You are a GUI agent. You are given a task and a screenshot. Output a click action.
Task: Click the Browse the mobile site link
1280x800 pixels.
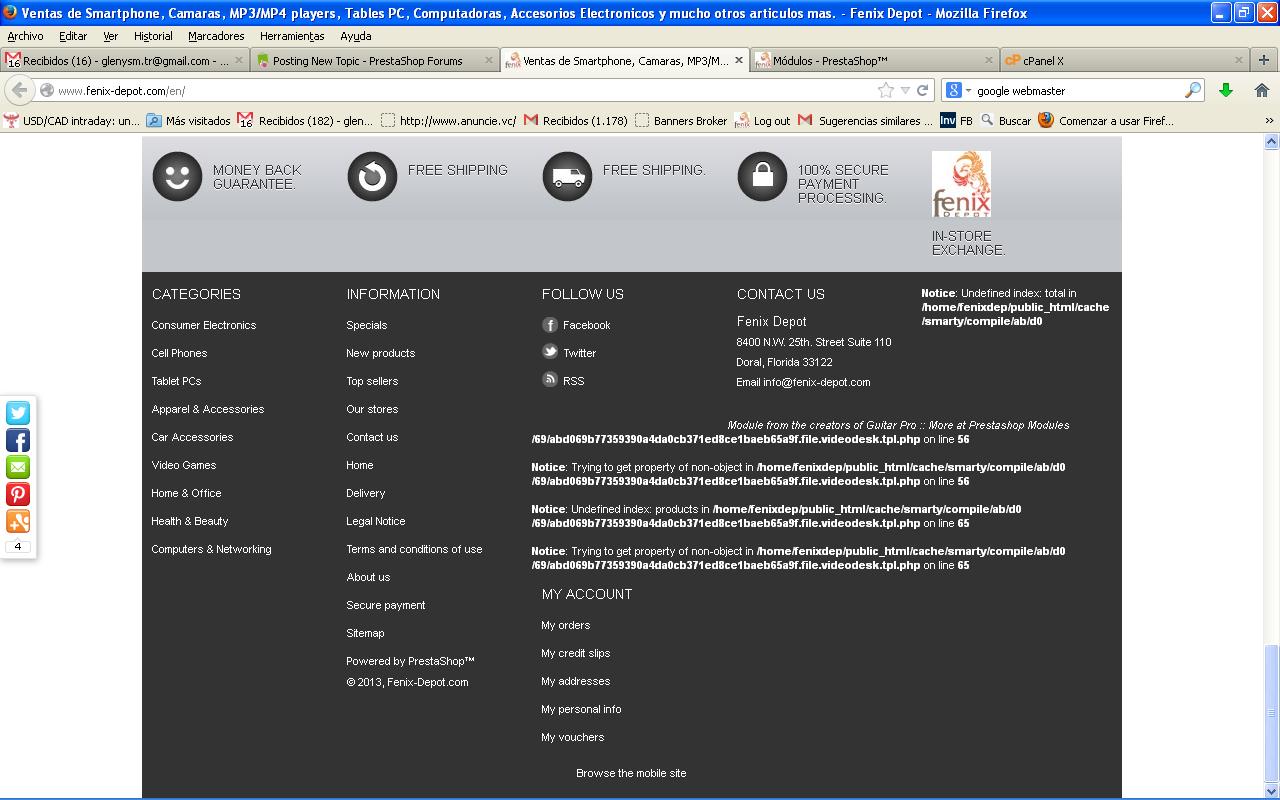coord(631,773)
